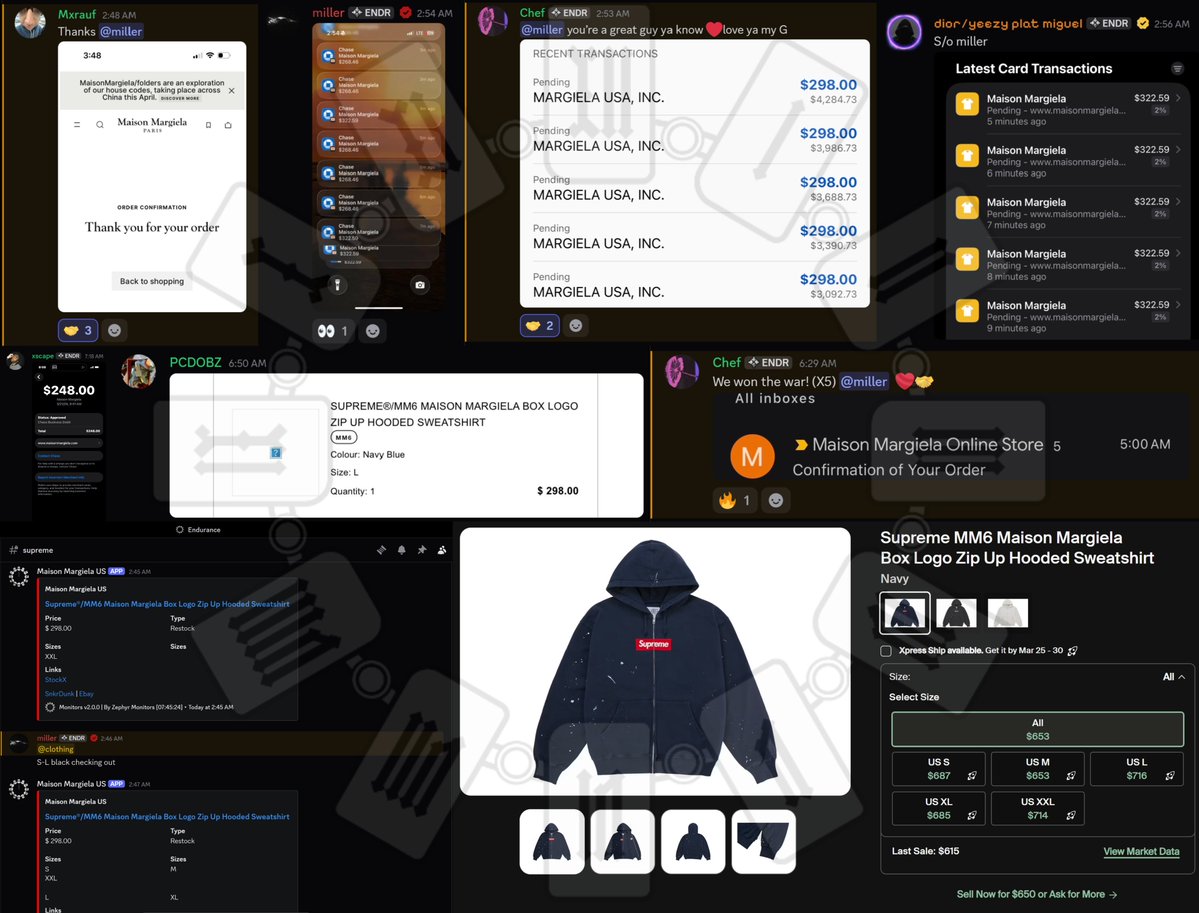Image resolution: width=1199 pixels, height=913 pixels.
Task: Open pinned messages pin icon
Action: [x=421, y=550]
